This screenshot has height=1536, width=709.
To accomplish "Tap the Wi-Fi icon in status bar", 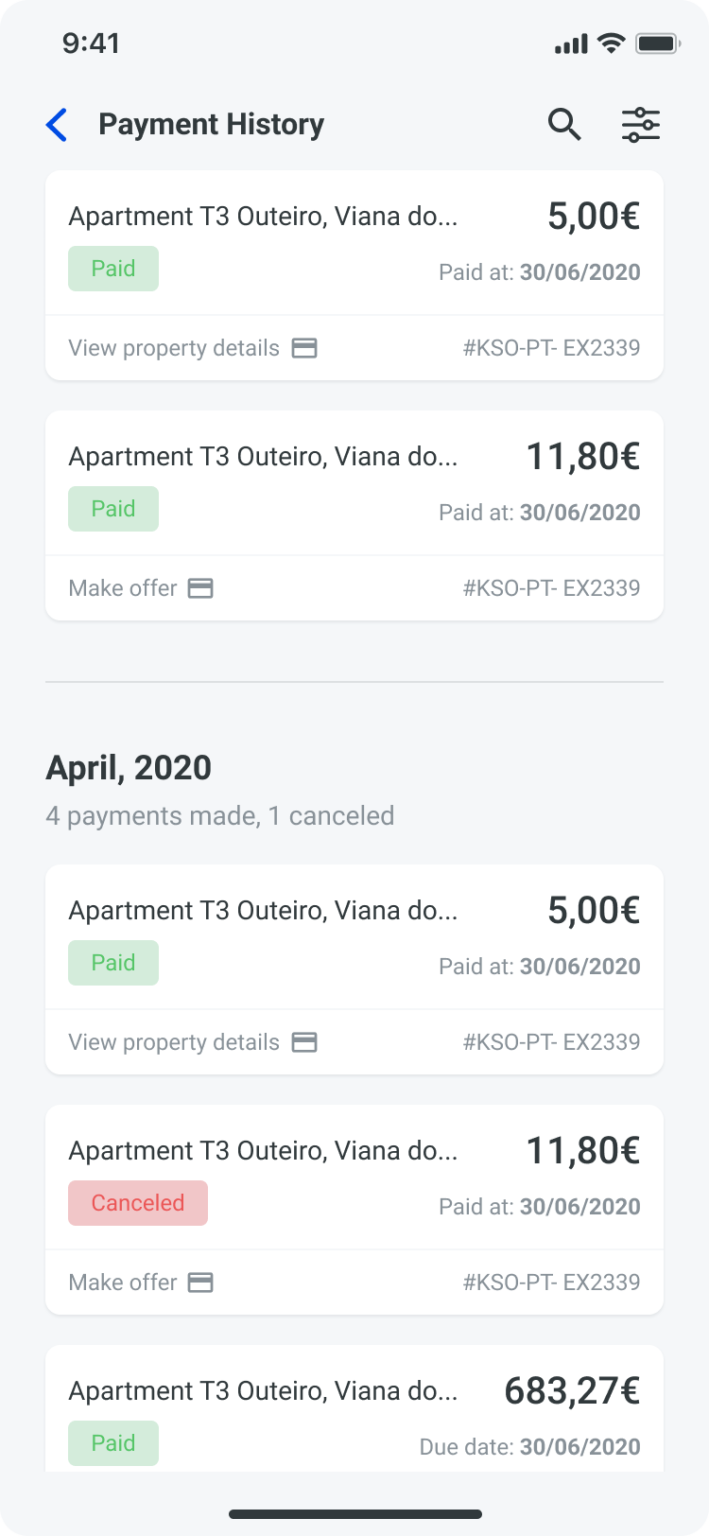I will pos(609,43).
